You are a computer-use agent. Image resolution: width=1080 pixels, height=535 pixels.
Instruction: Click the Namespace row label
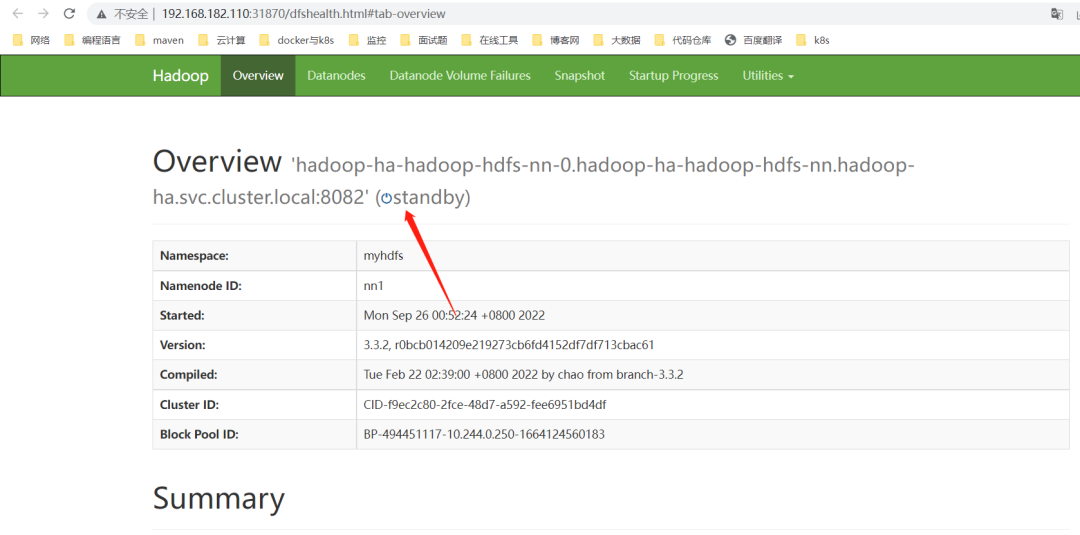[x=194, y=256]
